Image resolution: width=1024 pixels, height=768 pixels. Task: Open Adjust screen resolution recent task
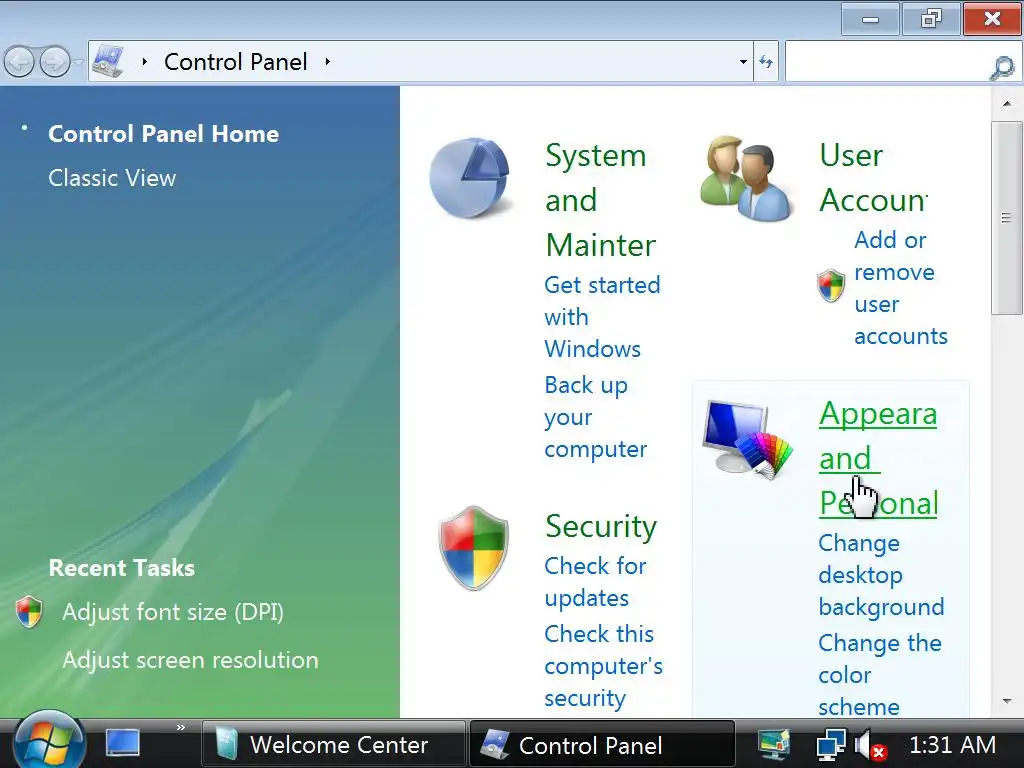point(190,660)
